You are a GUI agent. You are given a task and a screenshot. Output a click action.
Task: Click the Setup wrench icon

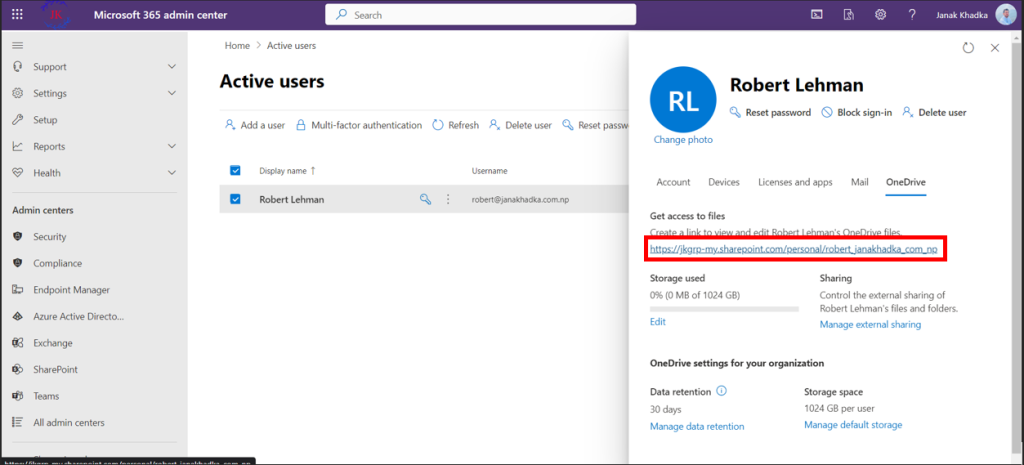click(x=18, y=120)
